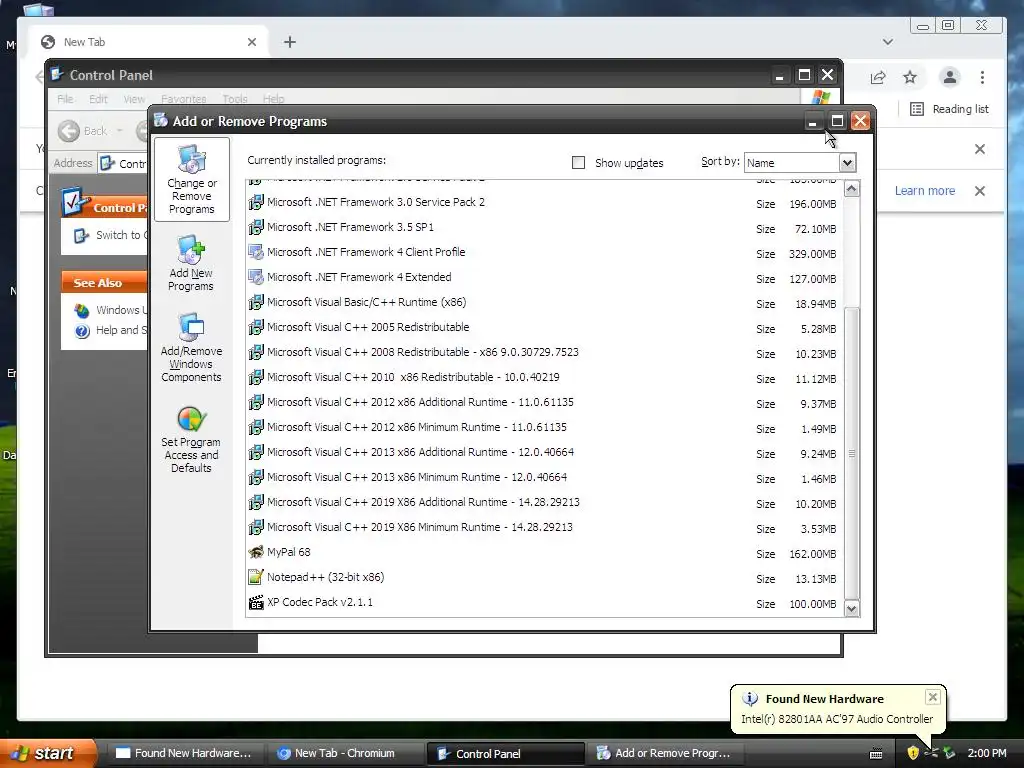Click the XP Codec Pack v2.1.1 icon
This screenshot has width=1024, height=768.
[x=256, y=602]
